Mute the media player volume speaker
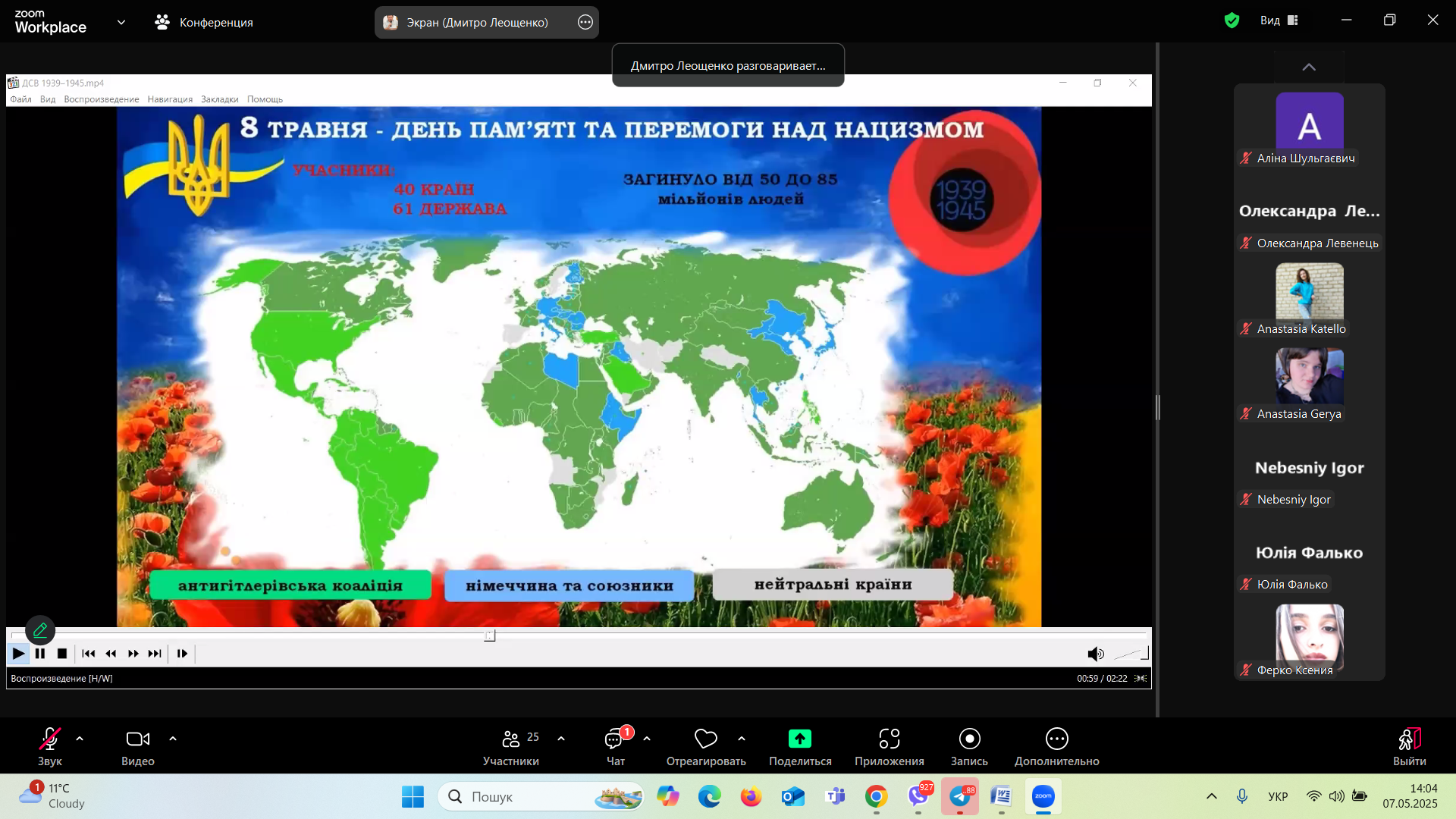The width and height of the screenshot is (1456, 819). pyautogui.click(x=1095, y=654)
